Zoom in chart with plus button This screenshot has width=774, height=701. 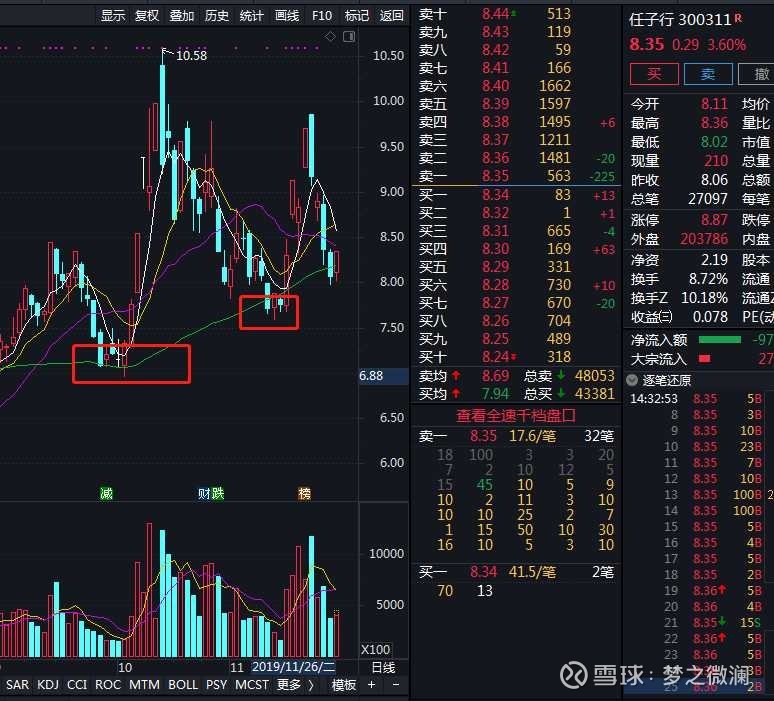coord(371,685)
